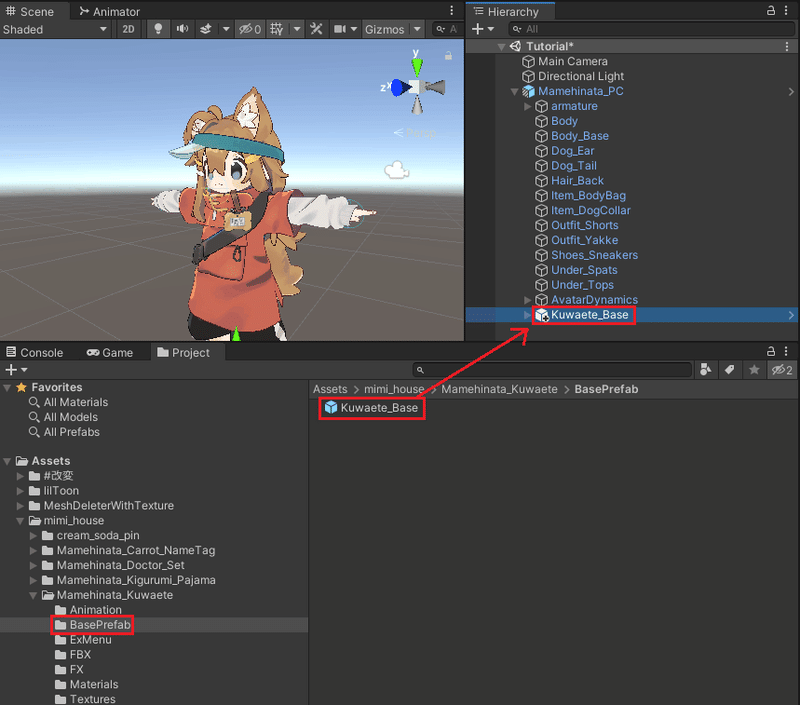Expand AvatarDynamics object
Viewport: 800px width, 705px height.
tap(528, 300)
